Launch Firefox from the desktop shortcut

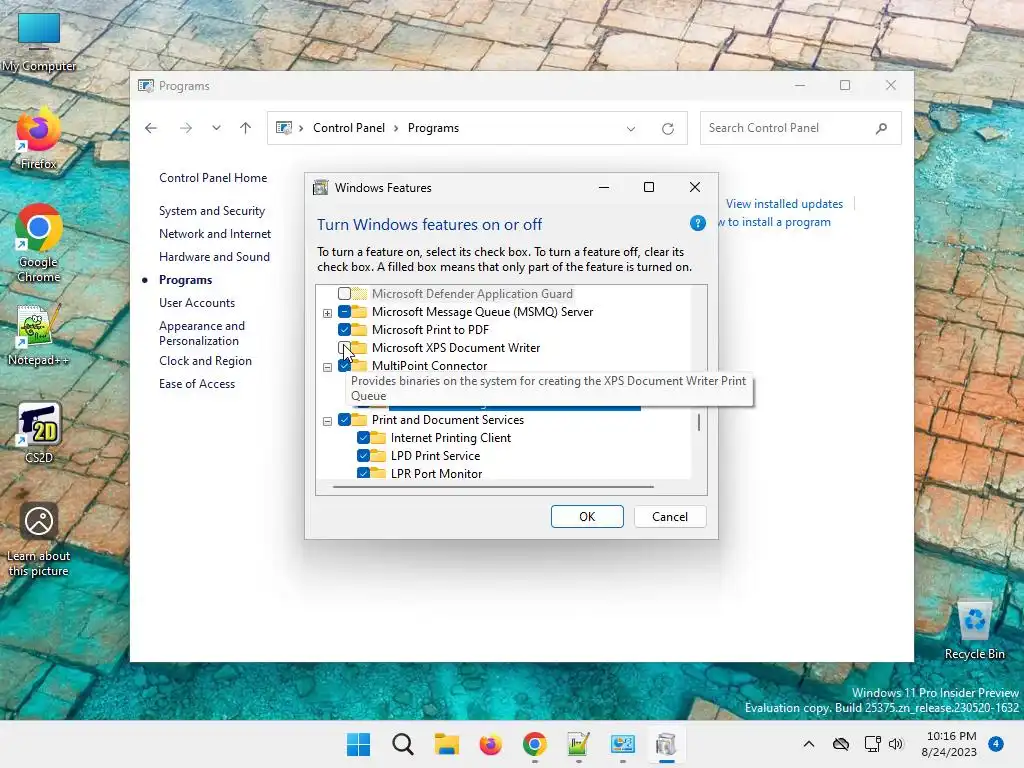coord(39,138)
